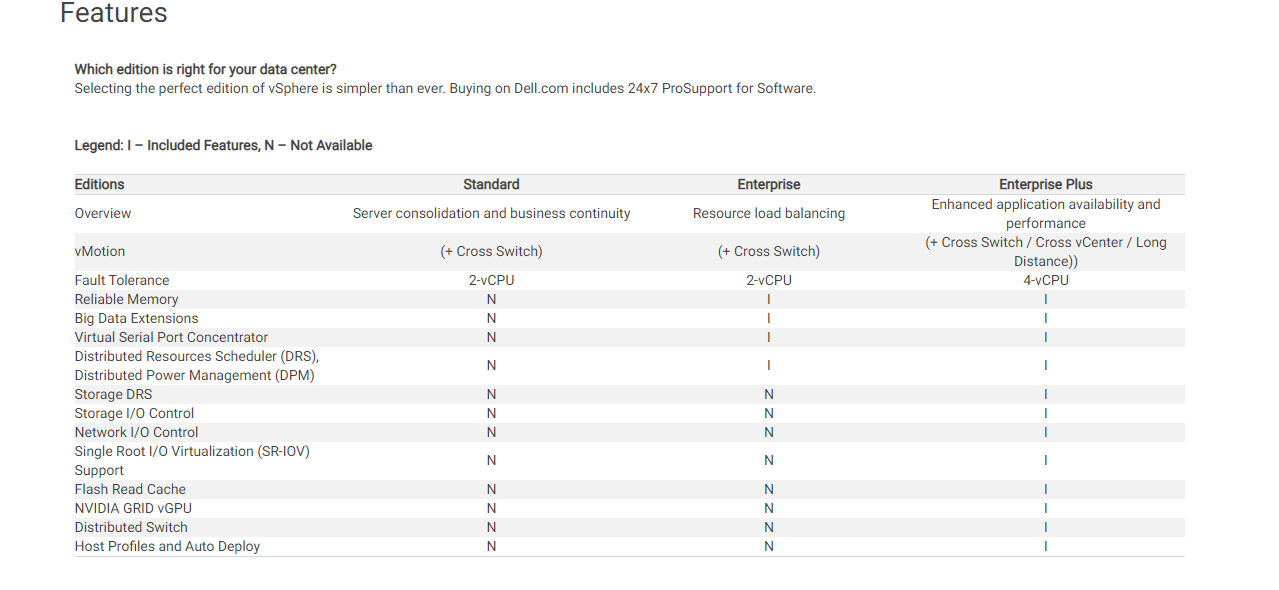Click the Fault Tolerance row label
1279x590 pixels.
click(x=122, y=280)
